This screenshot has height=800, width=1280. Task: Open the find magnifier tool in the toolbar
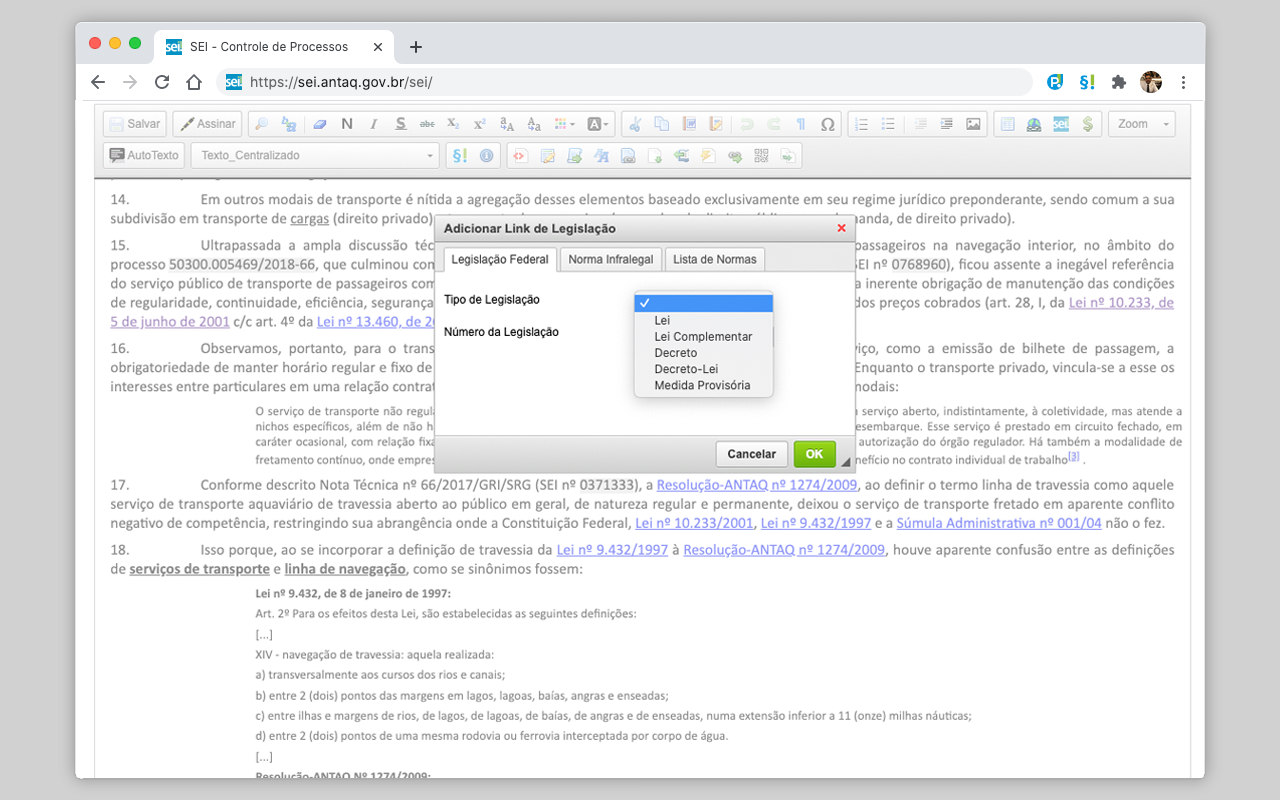point(262,124)
